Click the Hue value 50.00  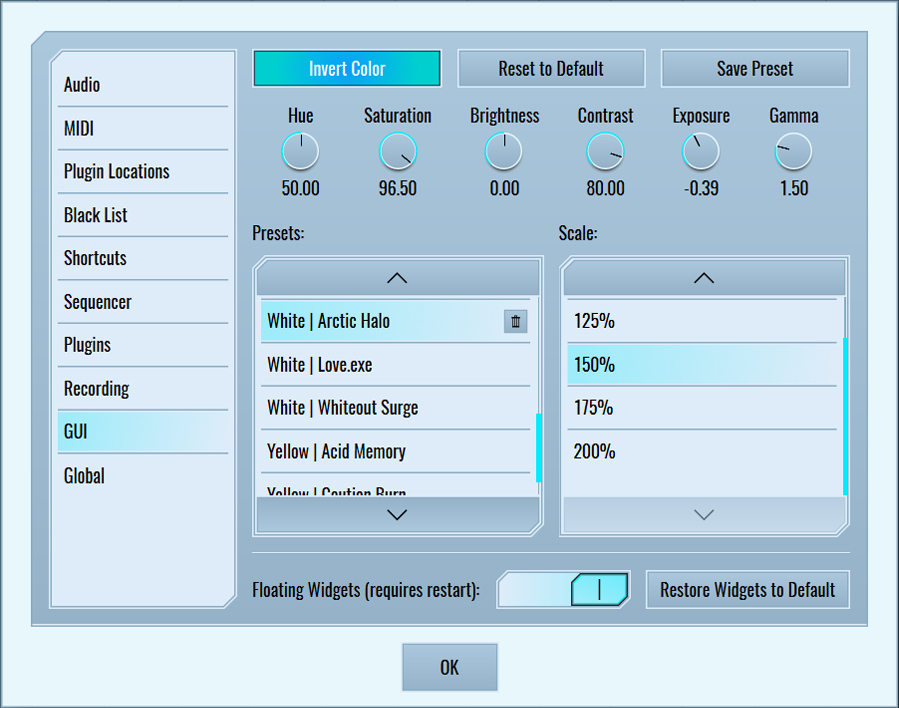coord(300,188)
